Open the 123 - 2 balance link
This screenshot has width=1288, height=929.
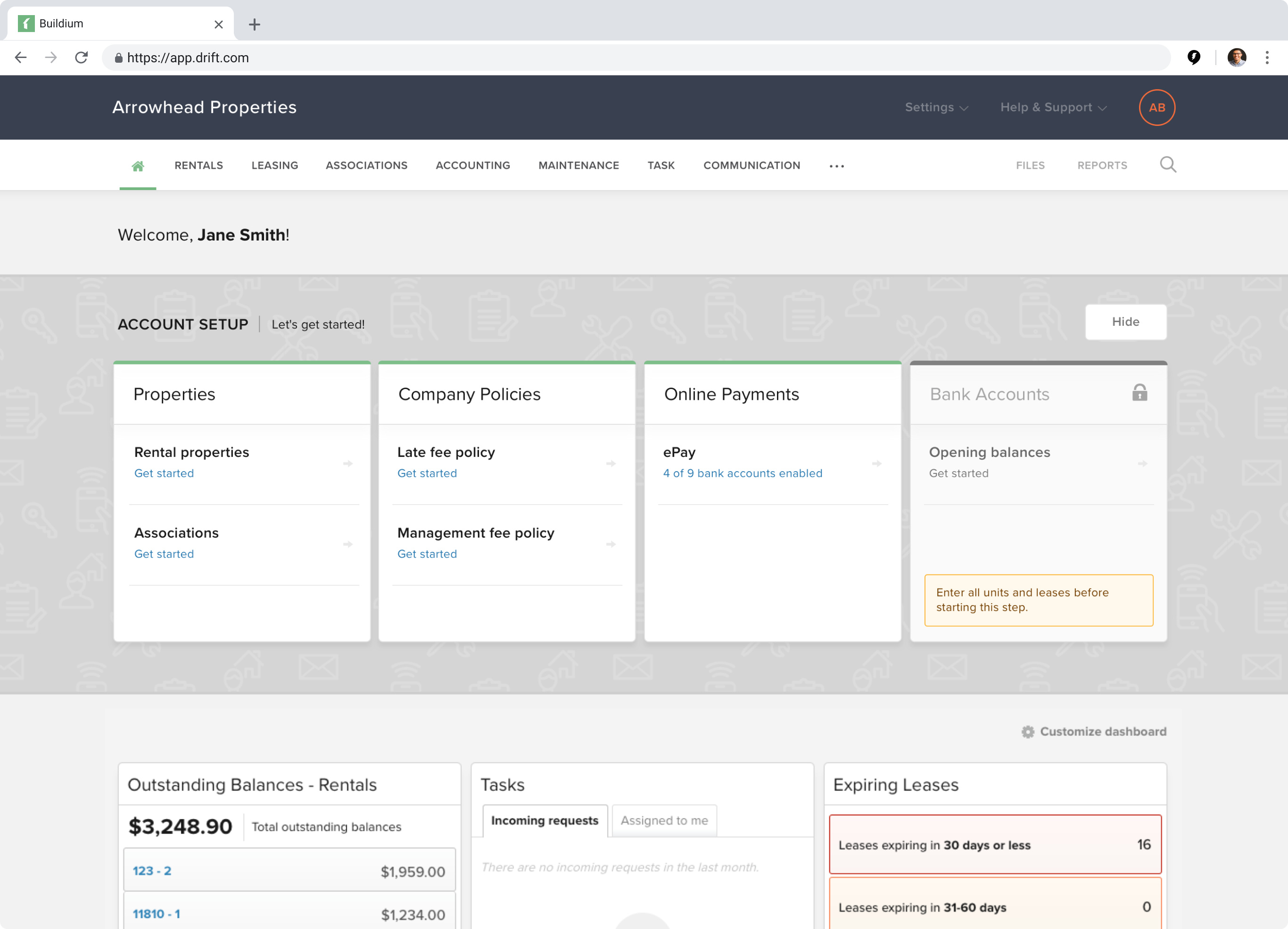coord(152,871)
